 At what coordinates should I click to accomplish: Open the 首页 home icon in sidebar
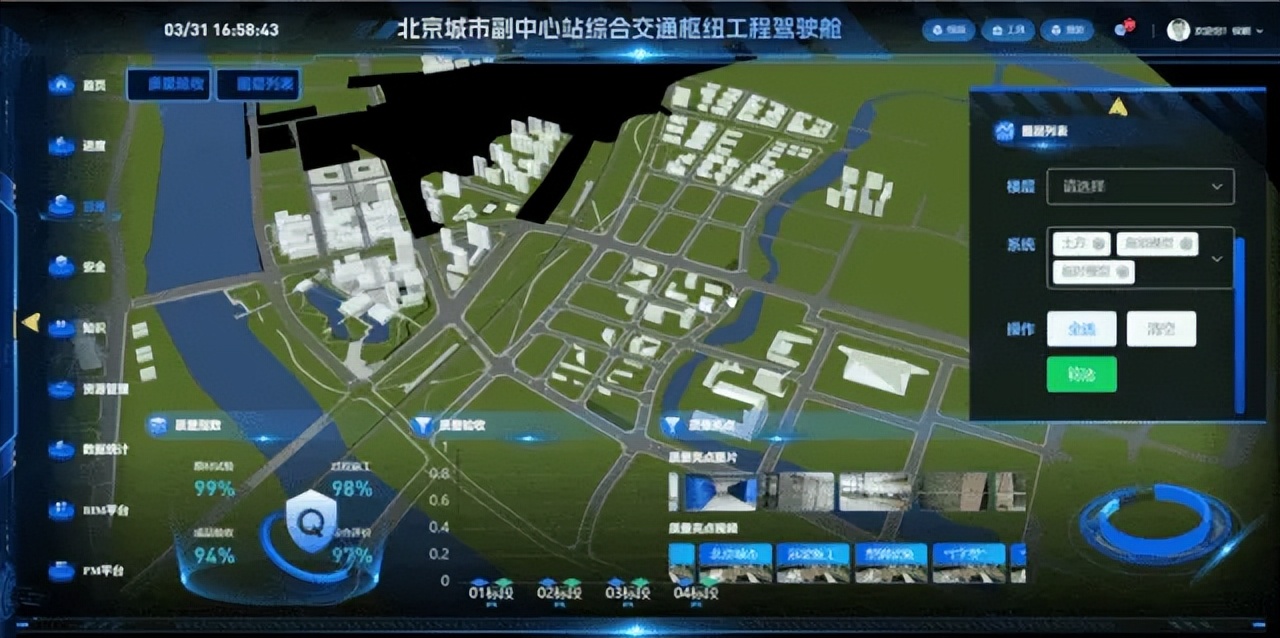pos(62,85)
